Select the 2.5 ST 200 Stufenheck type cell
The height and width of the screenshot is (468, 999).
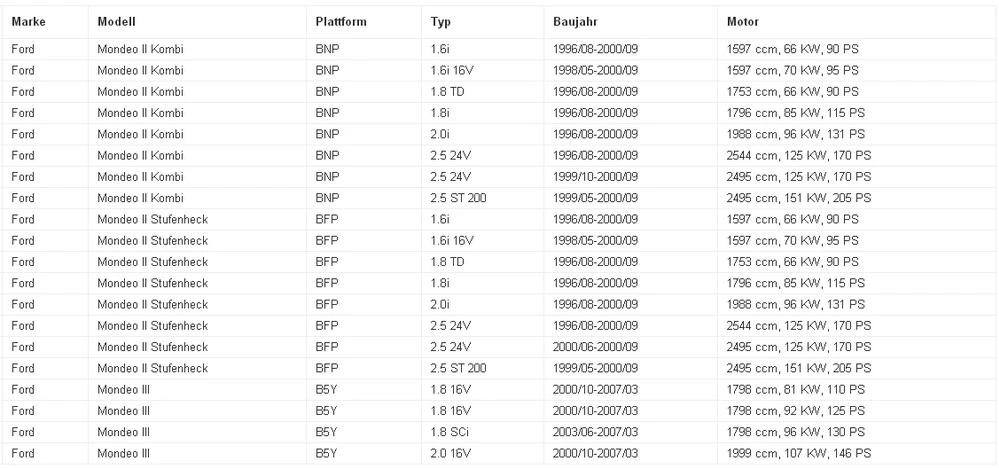[x=482, y=368]
